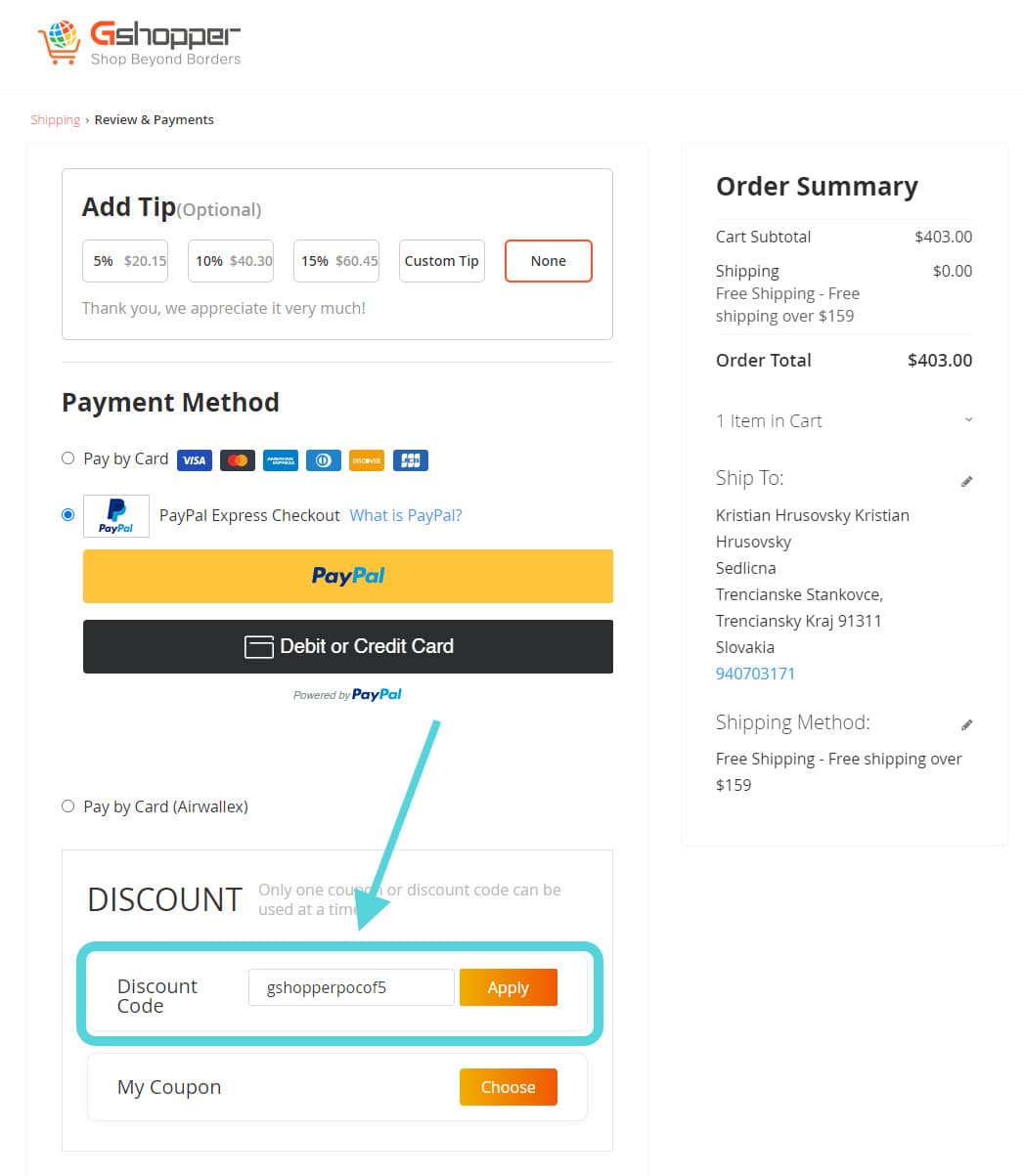Select PayPal Express Checkout radio button
Viewport: 1024px width, 1176px height.
[67, 514]
